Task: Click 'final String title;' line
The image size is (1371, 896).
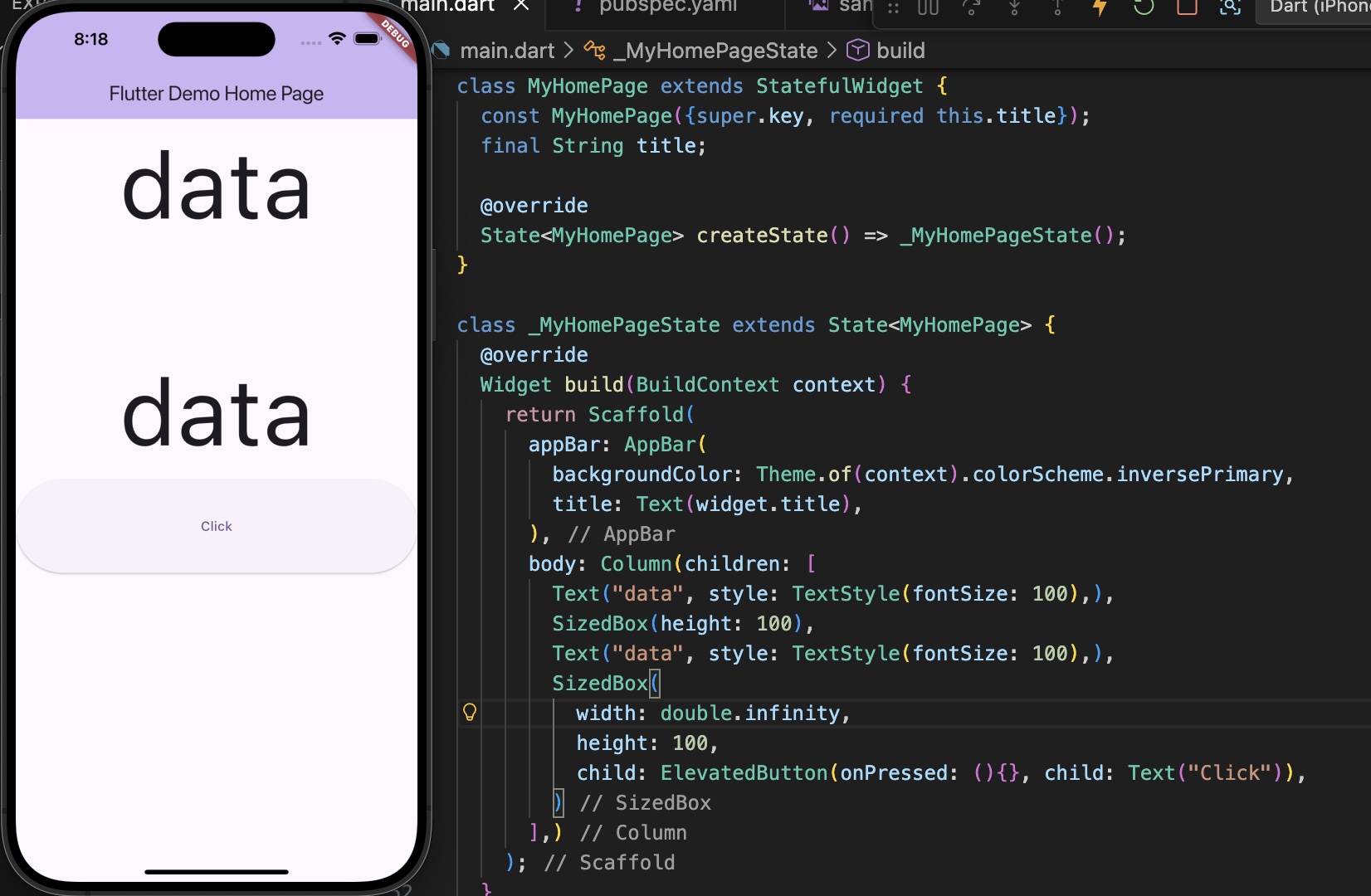Action: click(593, 145)
